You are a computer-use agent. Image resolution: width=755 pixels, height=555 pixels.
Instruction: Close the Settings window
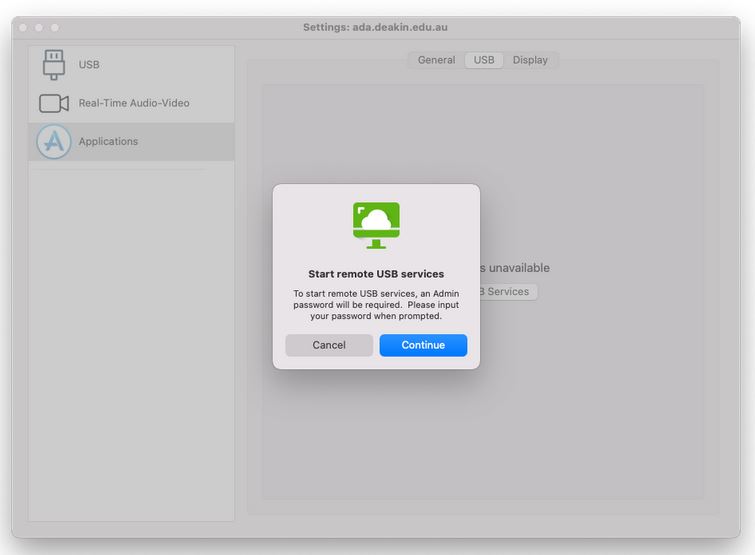click(x=23, y=27)
